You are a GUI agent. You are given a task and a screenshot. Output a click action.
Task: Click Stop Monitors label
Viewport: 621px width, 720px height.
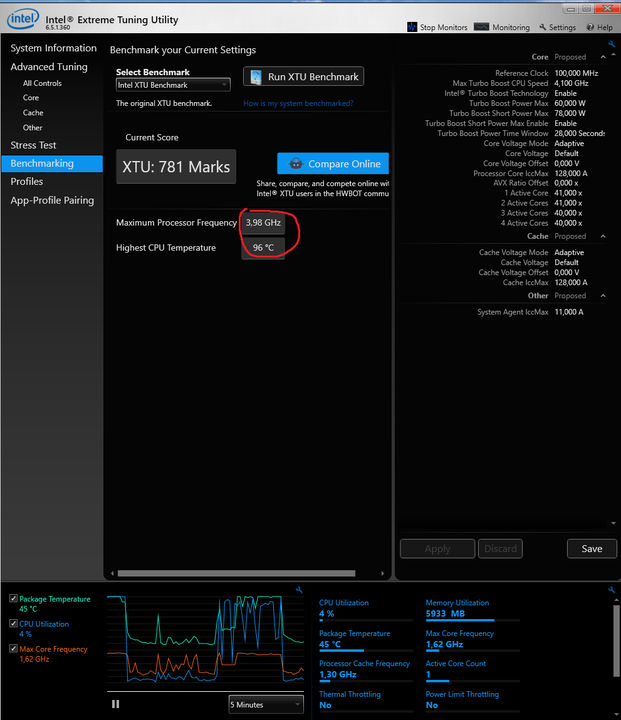[443, 28]
